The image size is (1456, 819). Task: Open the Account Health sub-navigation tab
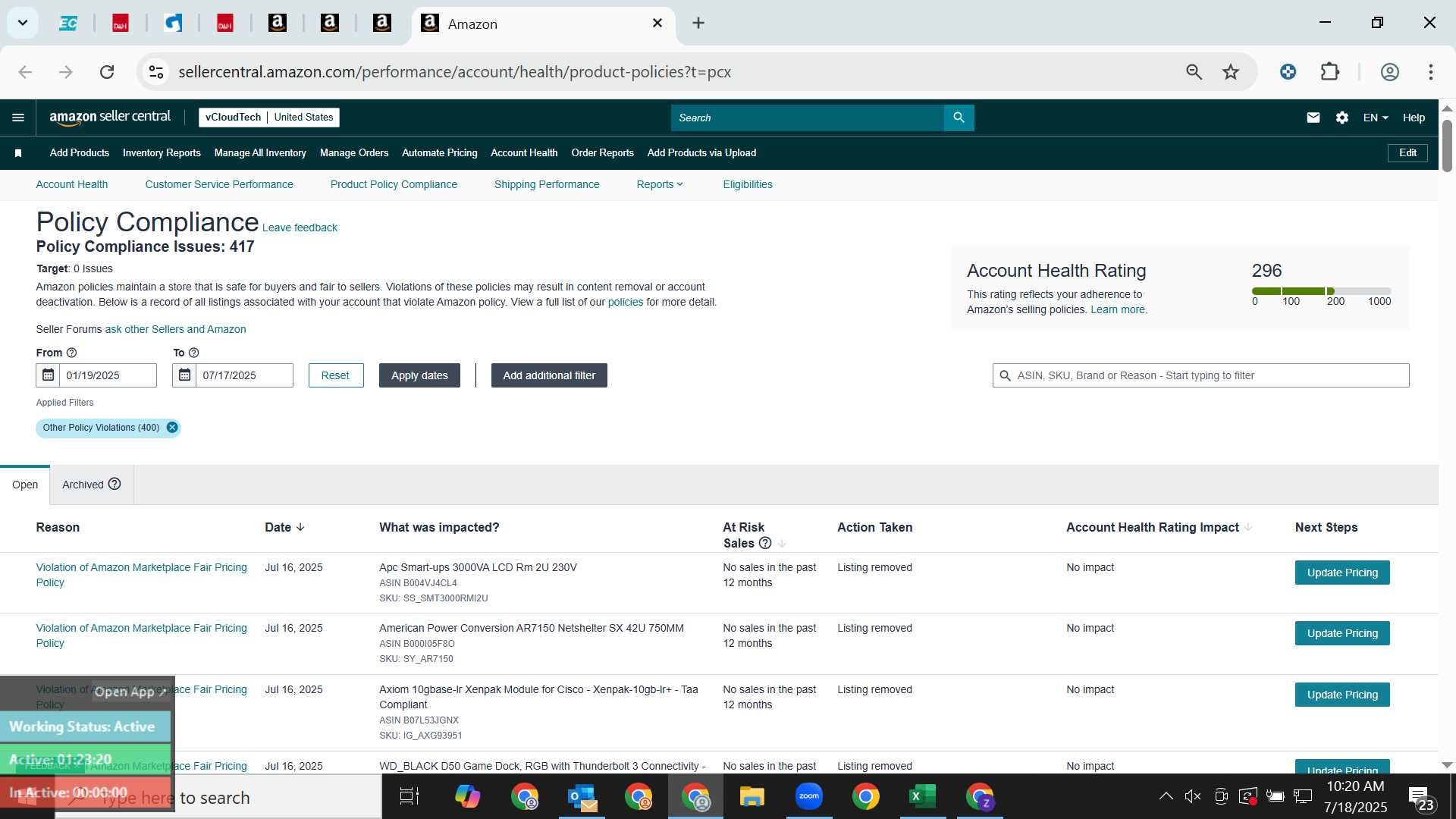tap(72, 184)
